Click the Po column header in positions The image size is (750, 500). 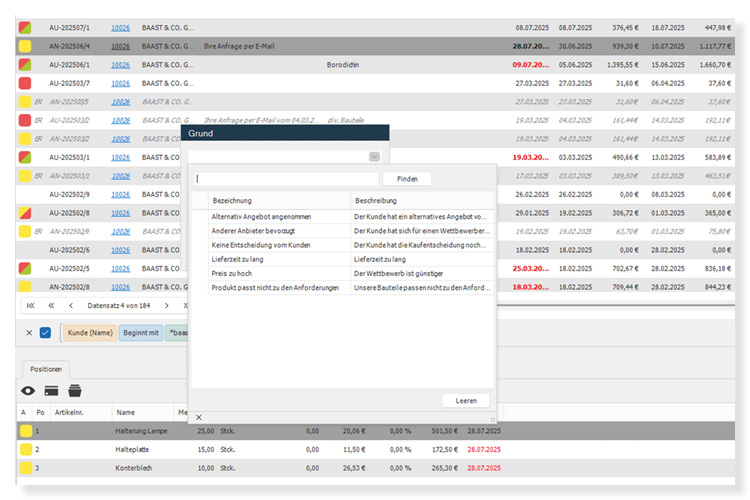(x=41, y=412)
